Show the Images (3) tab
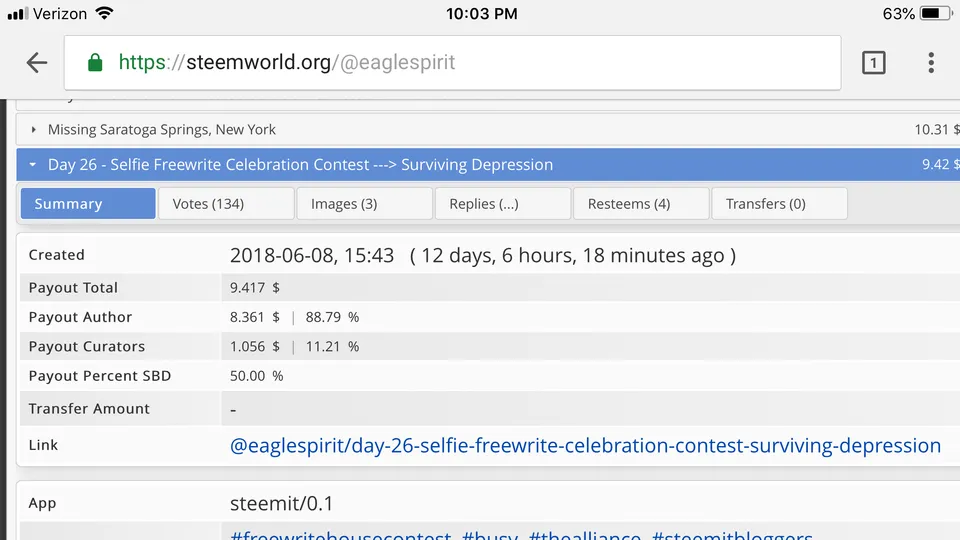 [x=364, y=204]
